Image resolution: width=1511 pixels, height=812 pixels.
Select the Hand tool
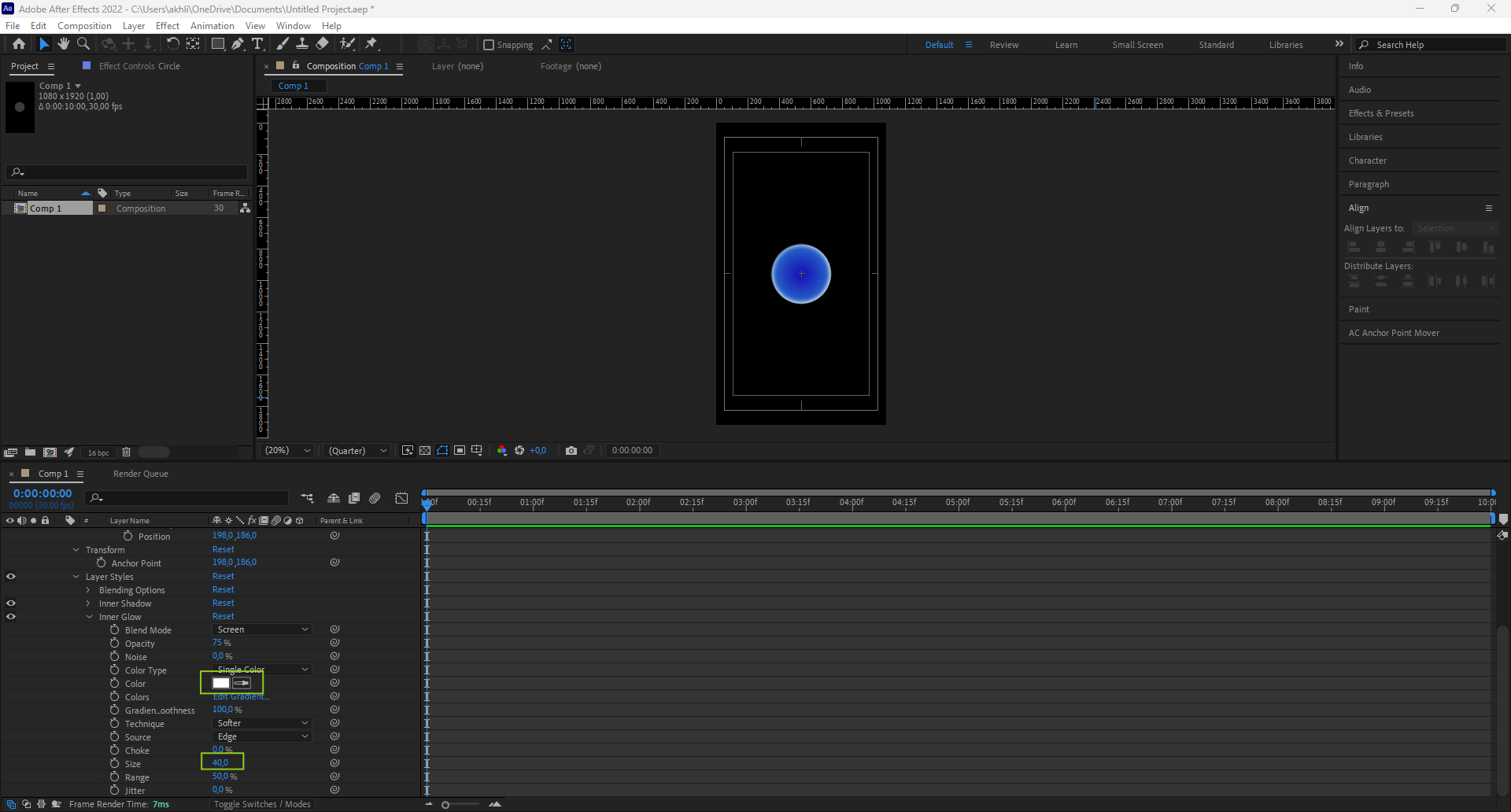pos(64,44)
